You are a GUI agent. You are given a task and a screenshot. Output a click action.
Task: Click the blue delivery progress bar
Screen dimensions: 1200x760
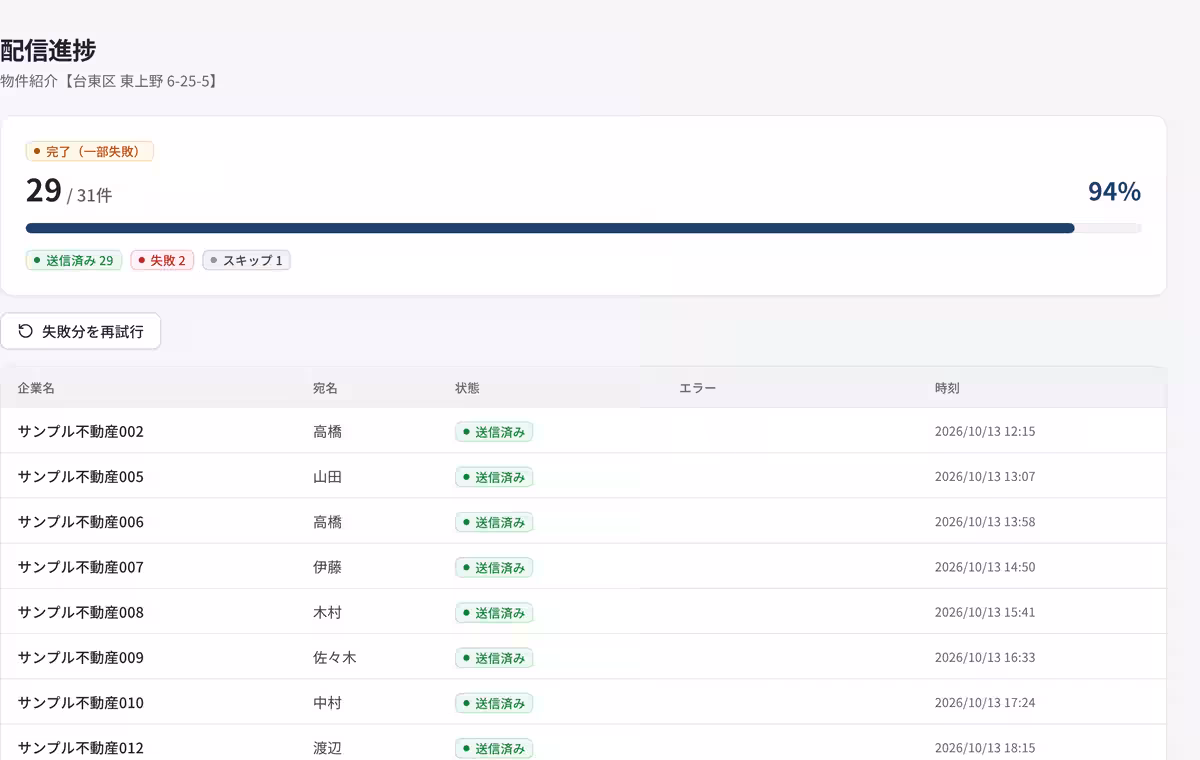tap(583, 228)
